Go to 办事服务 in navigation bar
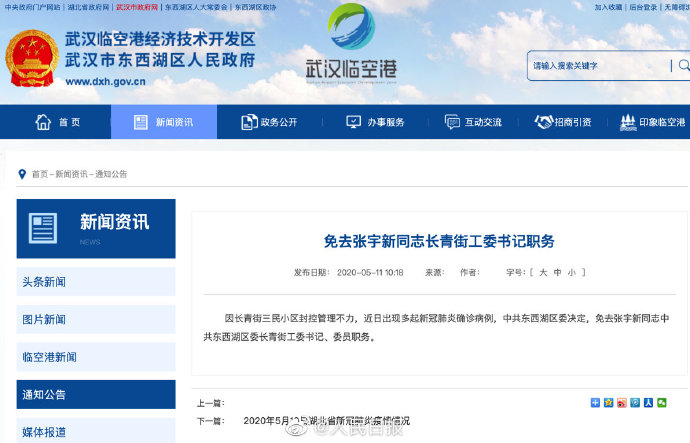Image resolution: width=690 pixels, height=443 pixels. tap(375, 122)
